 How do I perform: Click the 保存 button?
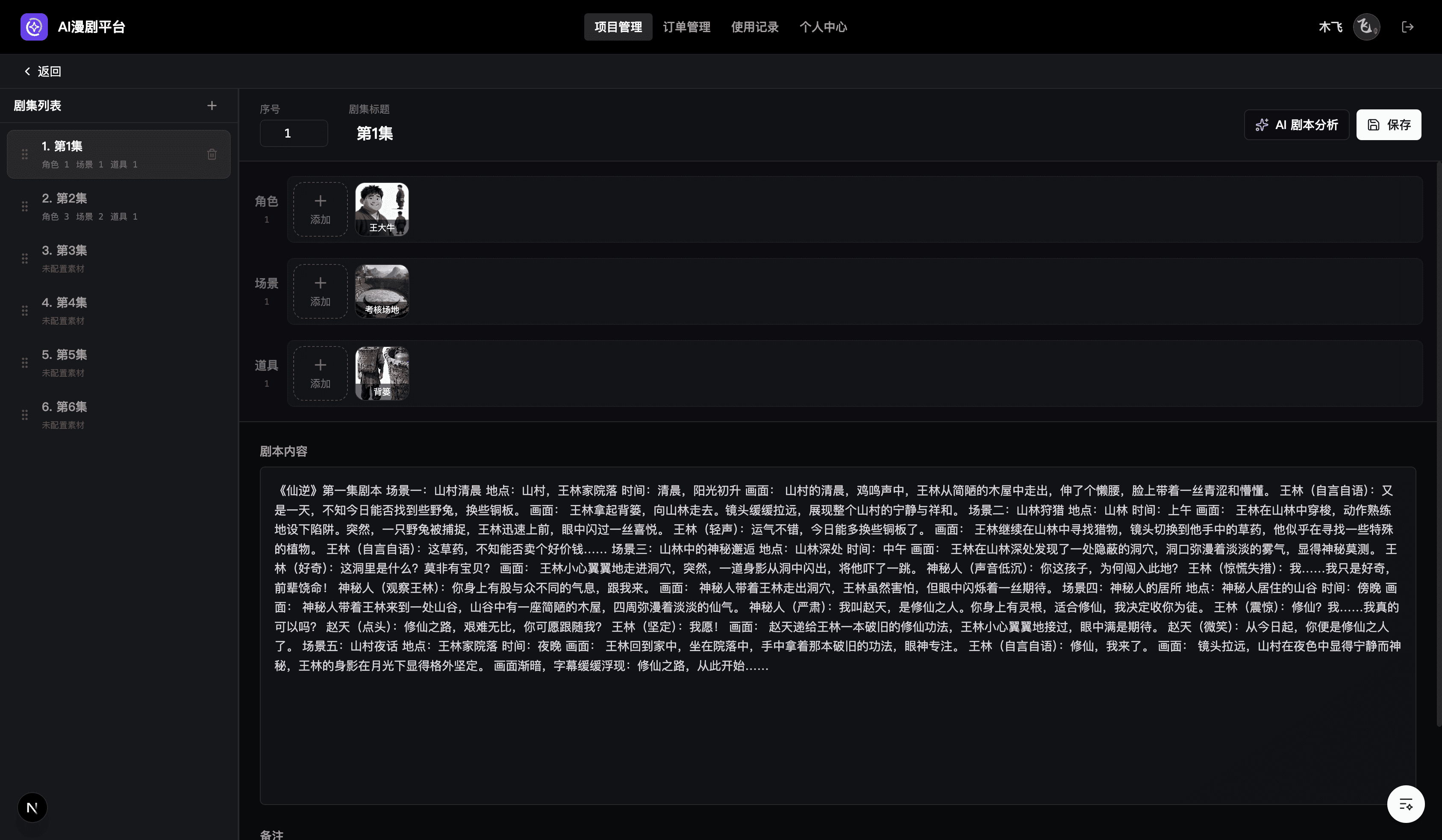tap(1388, 125)
